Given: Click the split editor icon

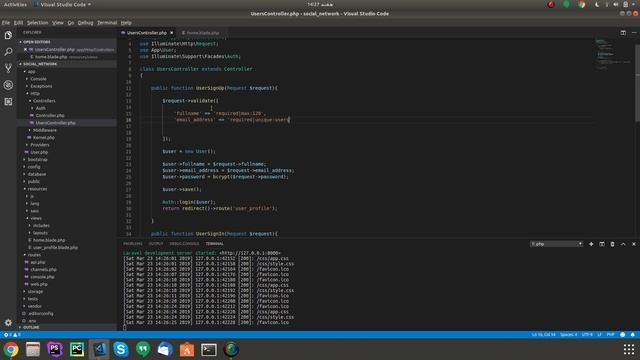Looking at the screenshot, I should click(623, 33).
